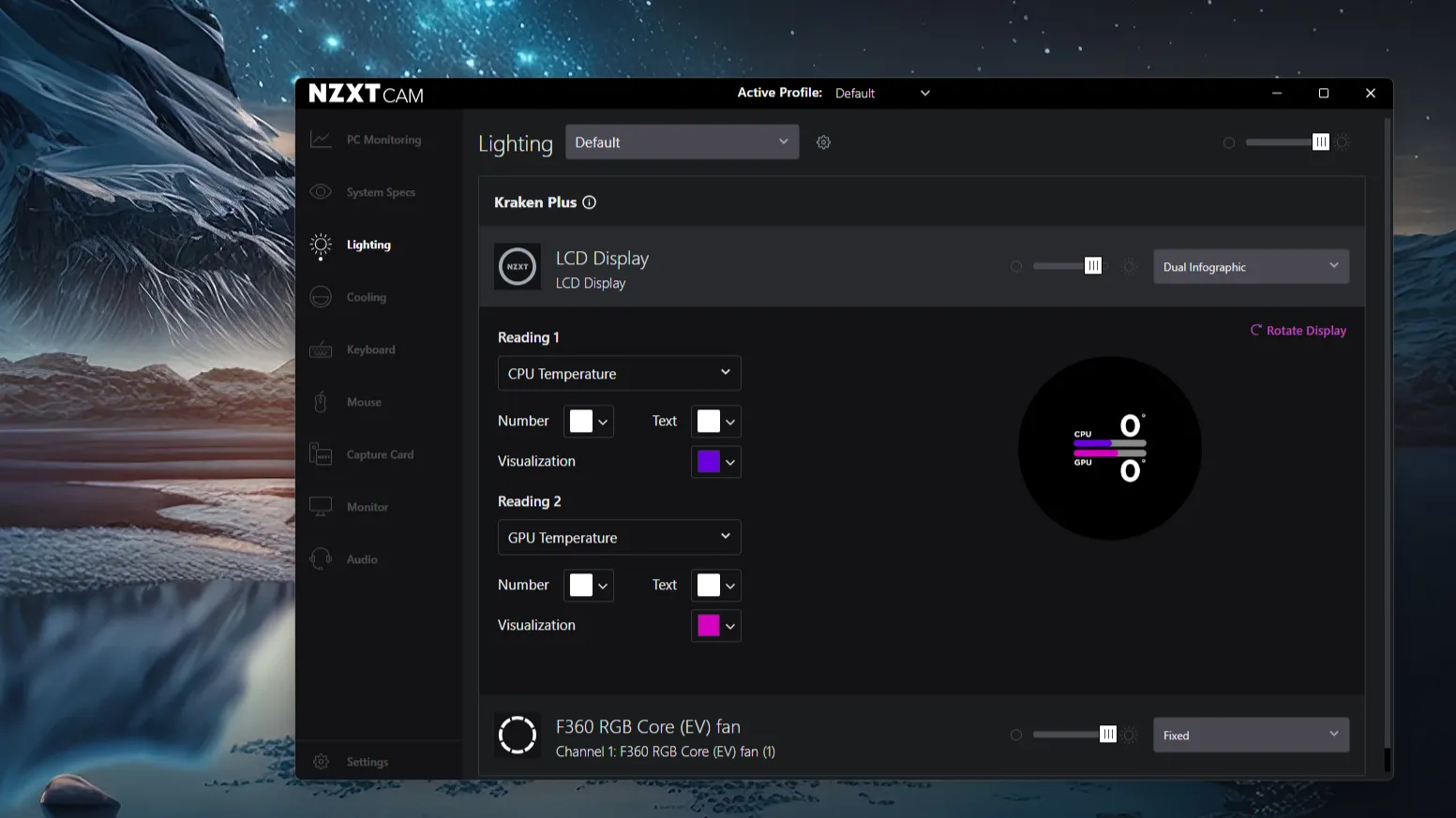Expand the Active Profile Default dropdown

point(882,93)
